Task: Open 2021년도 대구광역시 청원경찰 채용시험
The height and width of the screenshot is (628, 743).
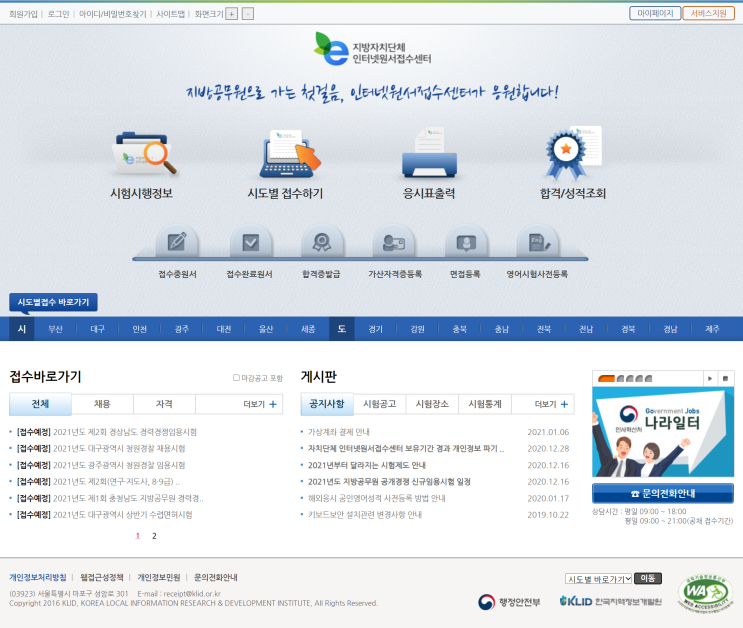Action: [x=119, y=448]
